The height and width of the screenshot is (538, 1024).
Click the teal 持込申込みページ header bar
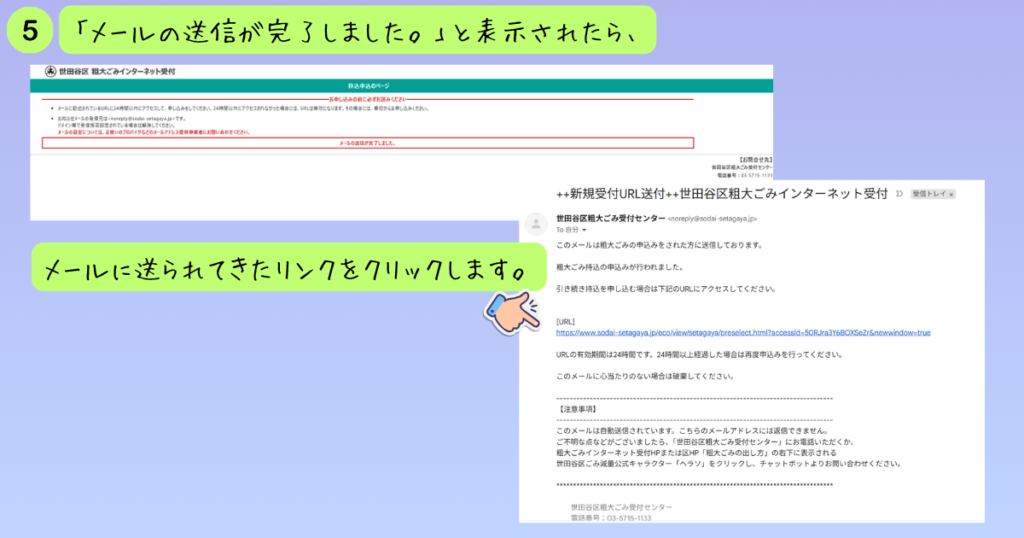tap(401, 86)
